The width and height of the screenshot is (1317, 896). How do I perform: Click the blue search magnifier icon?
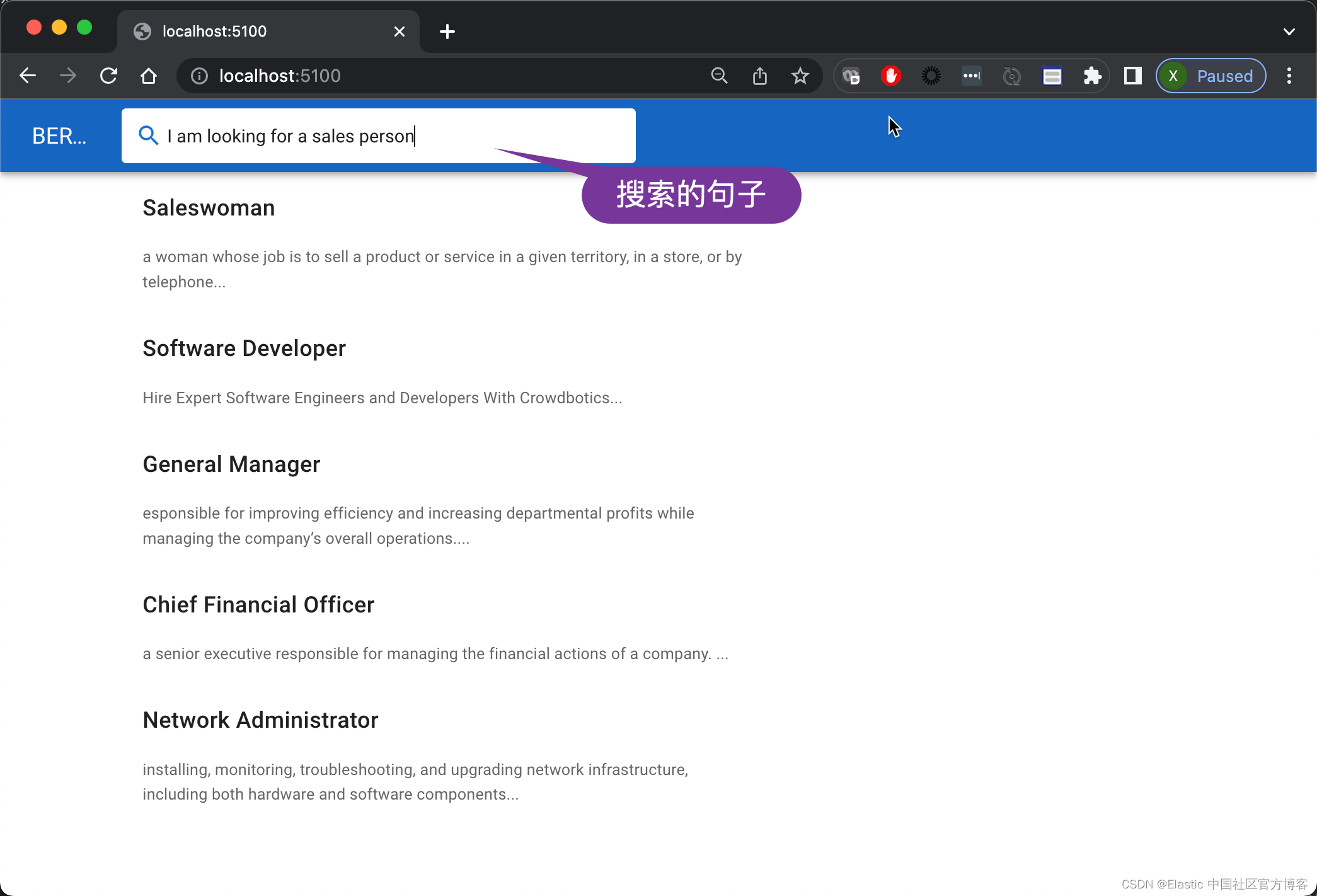pos(148,135)
